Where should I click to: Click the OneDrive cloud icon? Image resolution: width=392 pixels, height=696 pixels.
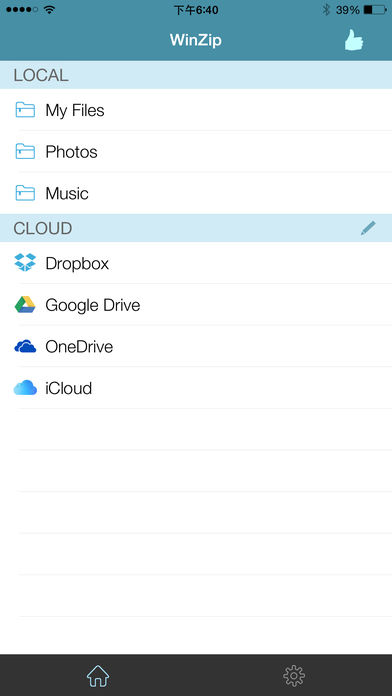point(25,346)
